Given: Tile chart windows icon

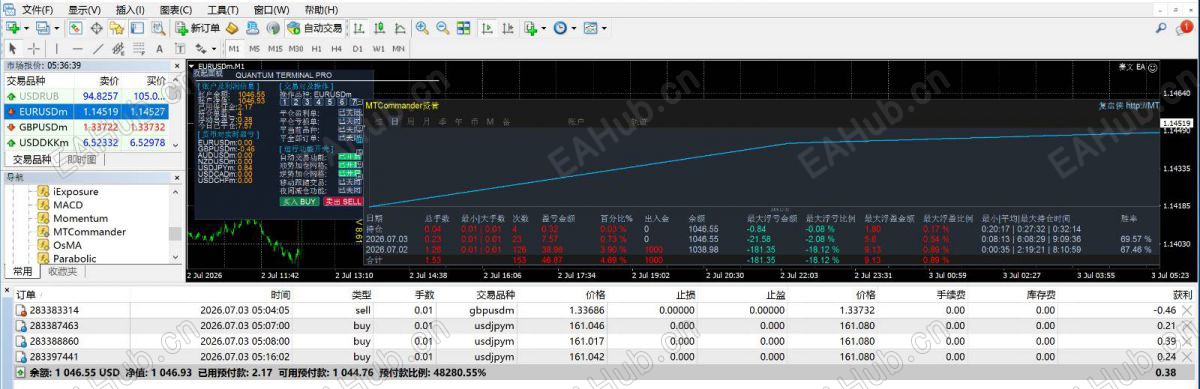Looking at the screenshot, I should coord(463,28).
